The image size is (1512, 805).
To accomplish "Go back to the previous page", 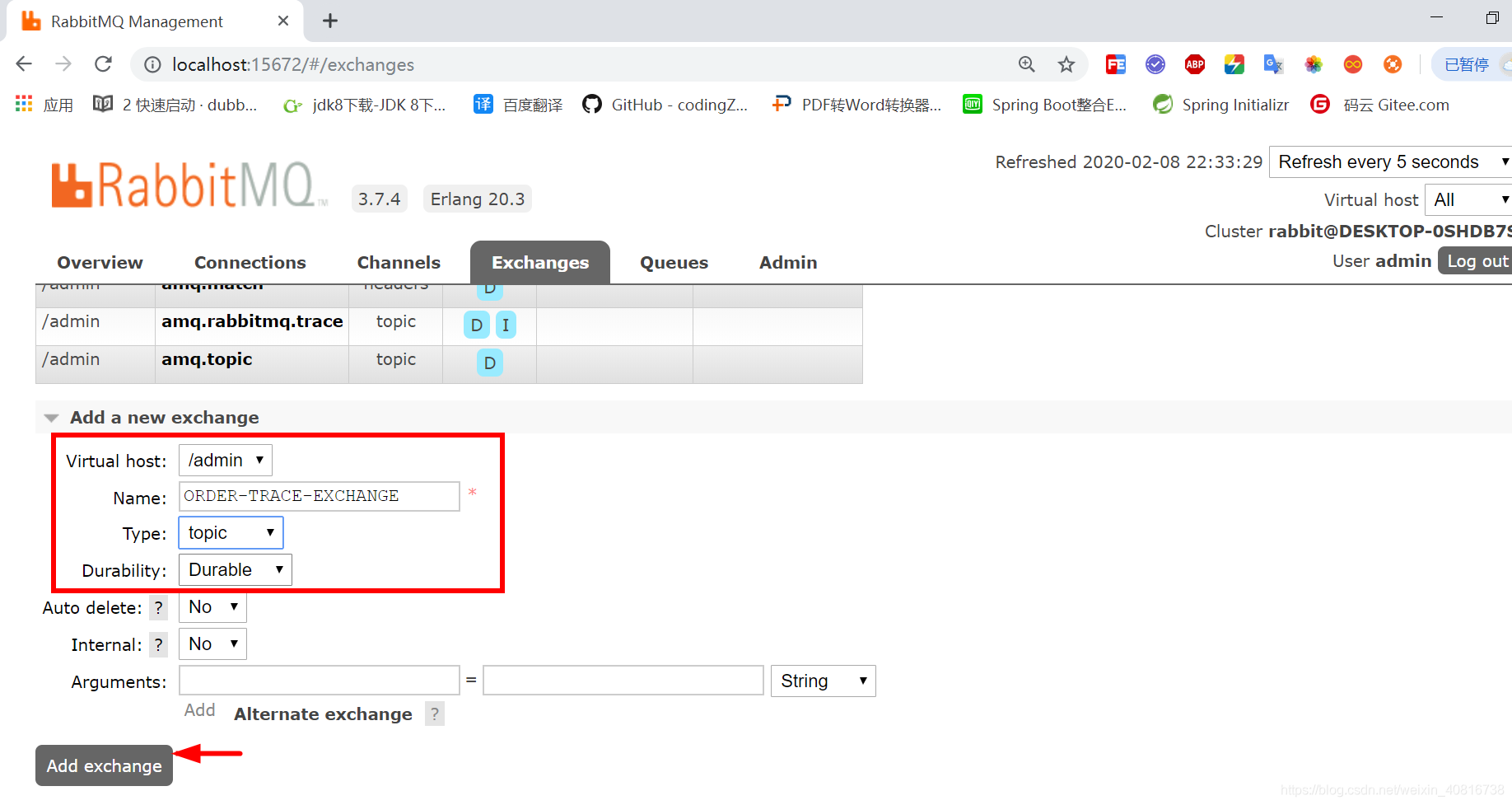I will click(x=24, y=64).
